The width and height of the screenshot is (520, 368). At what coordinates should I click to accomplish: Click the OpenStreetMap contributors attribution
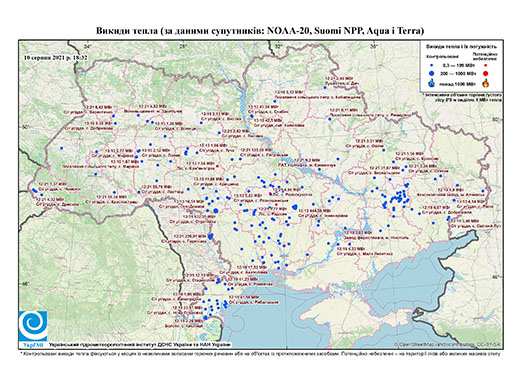pyautogui.click(x=447, y=344)
